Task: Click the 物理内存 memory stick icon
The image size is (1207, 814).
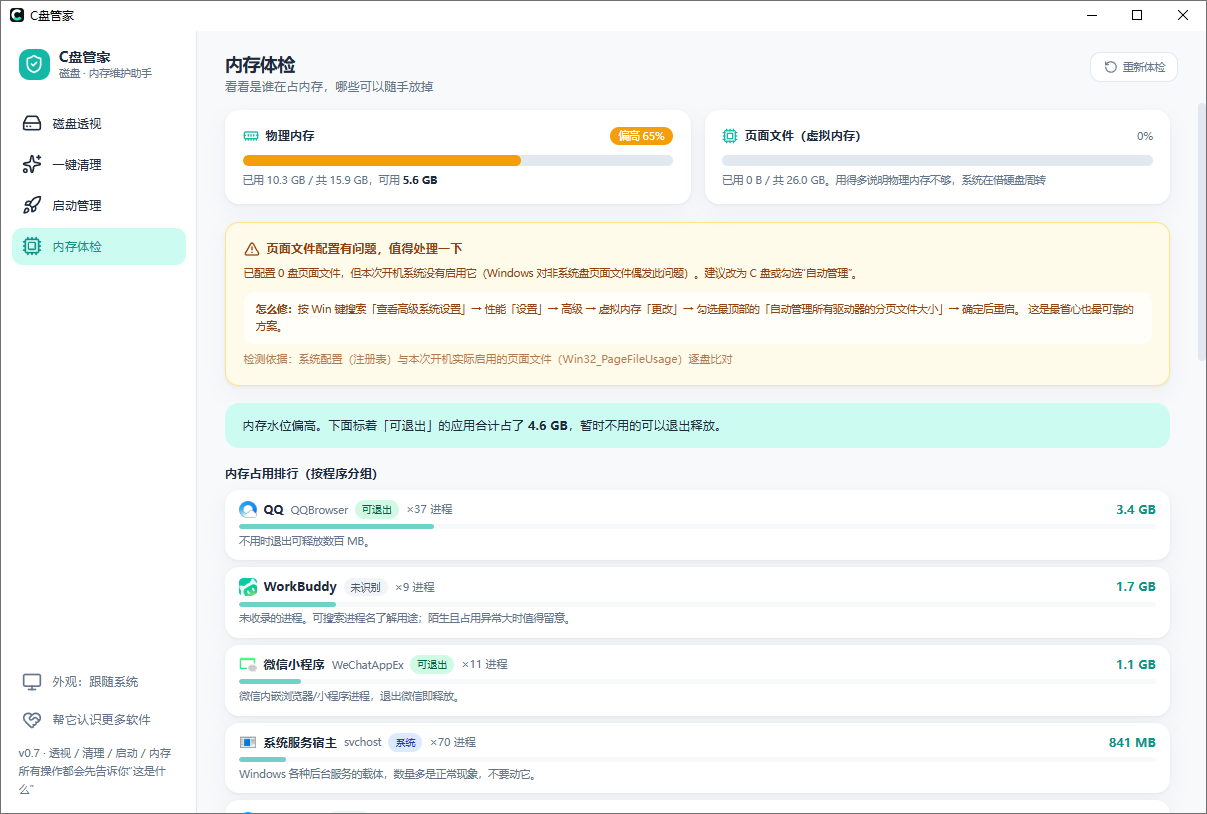Action: [x=251, y=135]
